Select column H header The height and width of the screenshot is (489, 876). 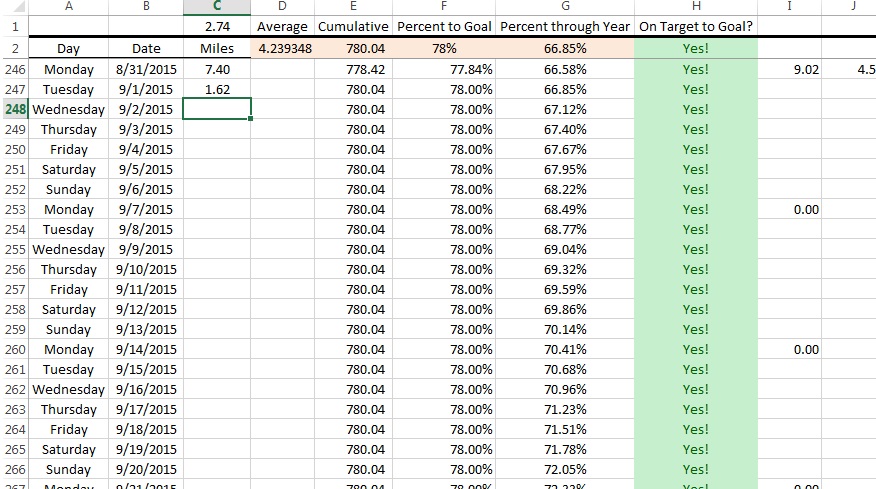[x=695, y=7]
